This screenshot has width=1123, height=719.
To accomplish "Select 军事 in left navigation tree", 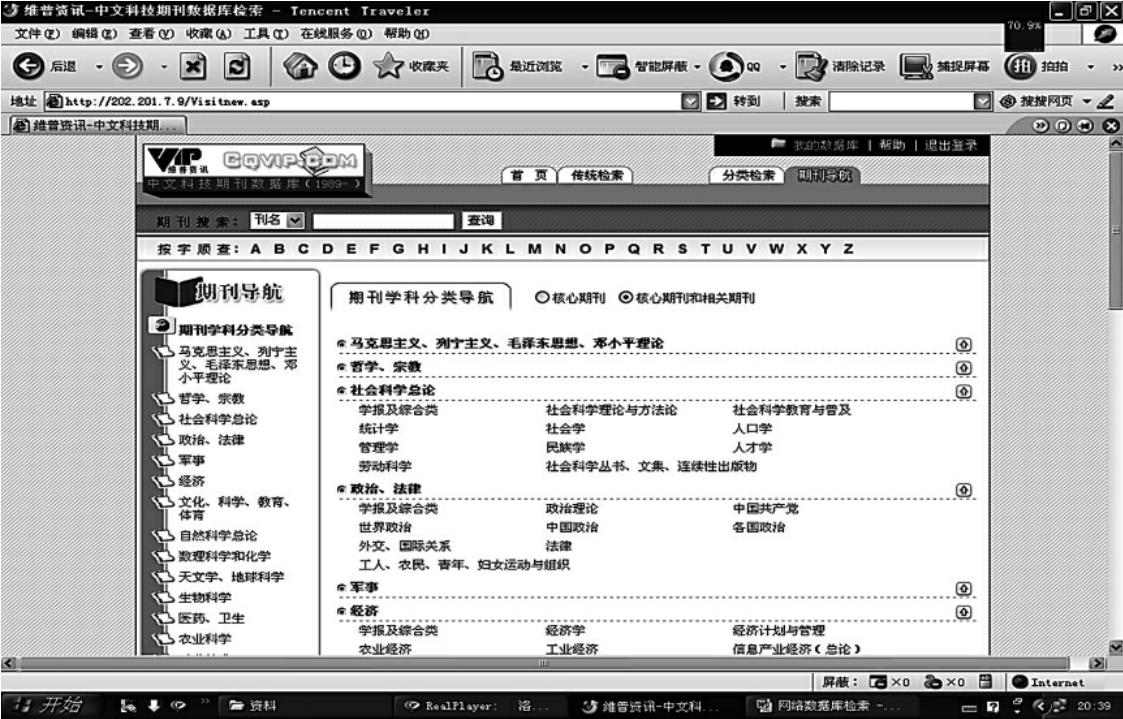I will click(x=191, y=460).
